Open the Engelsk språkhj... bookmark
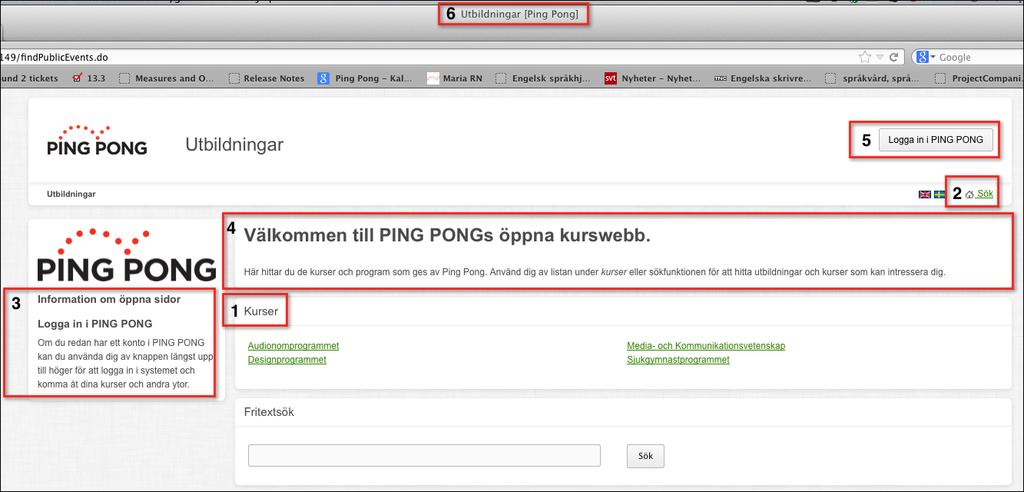 tap(543, 78)
